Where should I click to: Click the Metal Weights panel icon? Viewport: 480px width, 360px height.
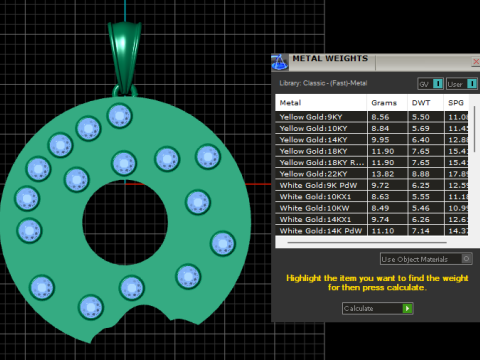point(279,62)
